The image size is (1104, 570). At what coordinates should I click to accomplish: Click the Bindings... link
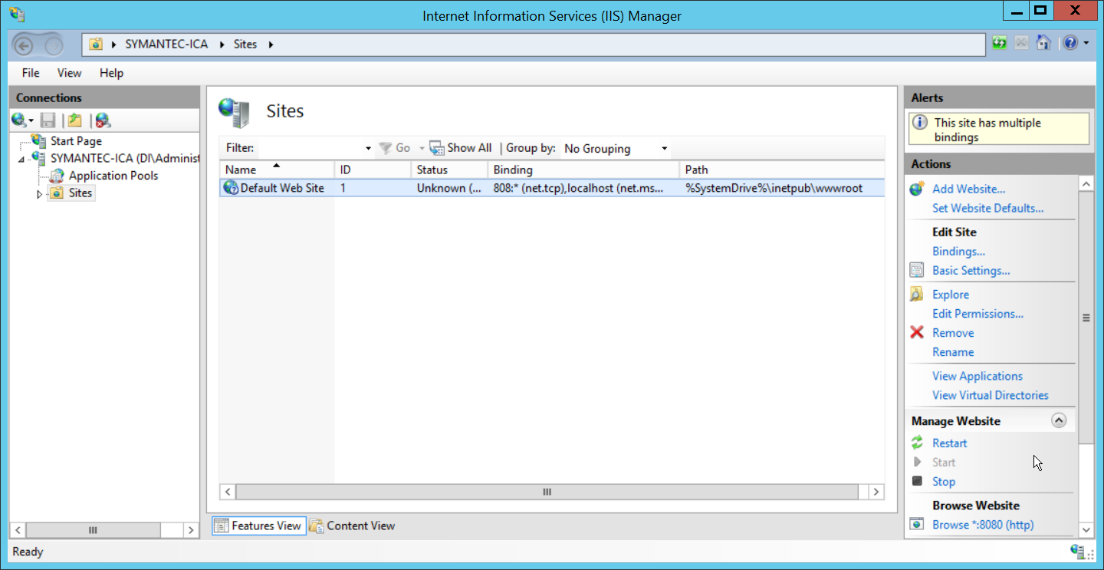958,251
